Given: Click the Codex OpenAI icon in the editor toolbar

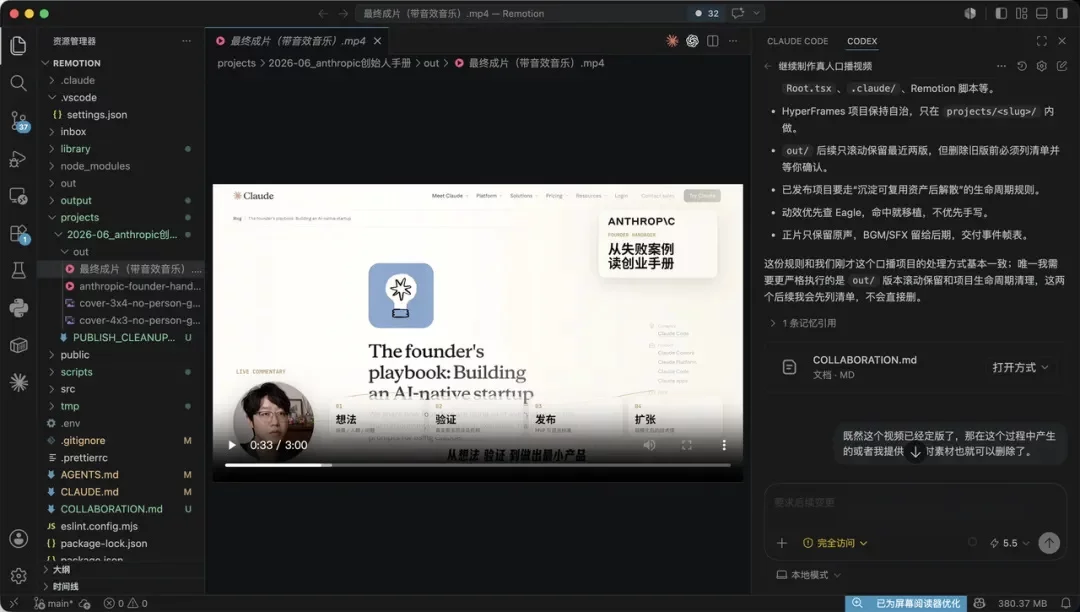Looking at the screenshot, I should pos(692,41).
